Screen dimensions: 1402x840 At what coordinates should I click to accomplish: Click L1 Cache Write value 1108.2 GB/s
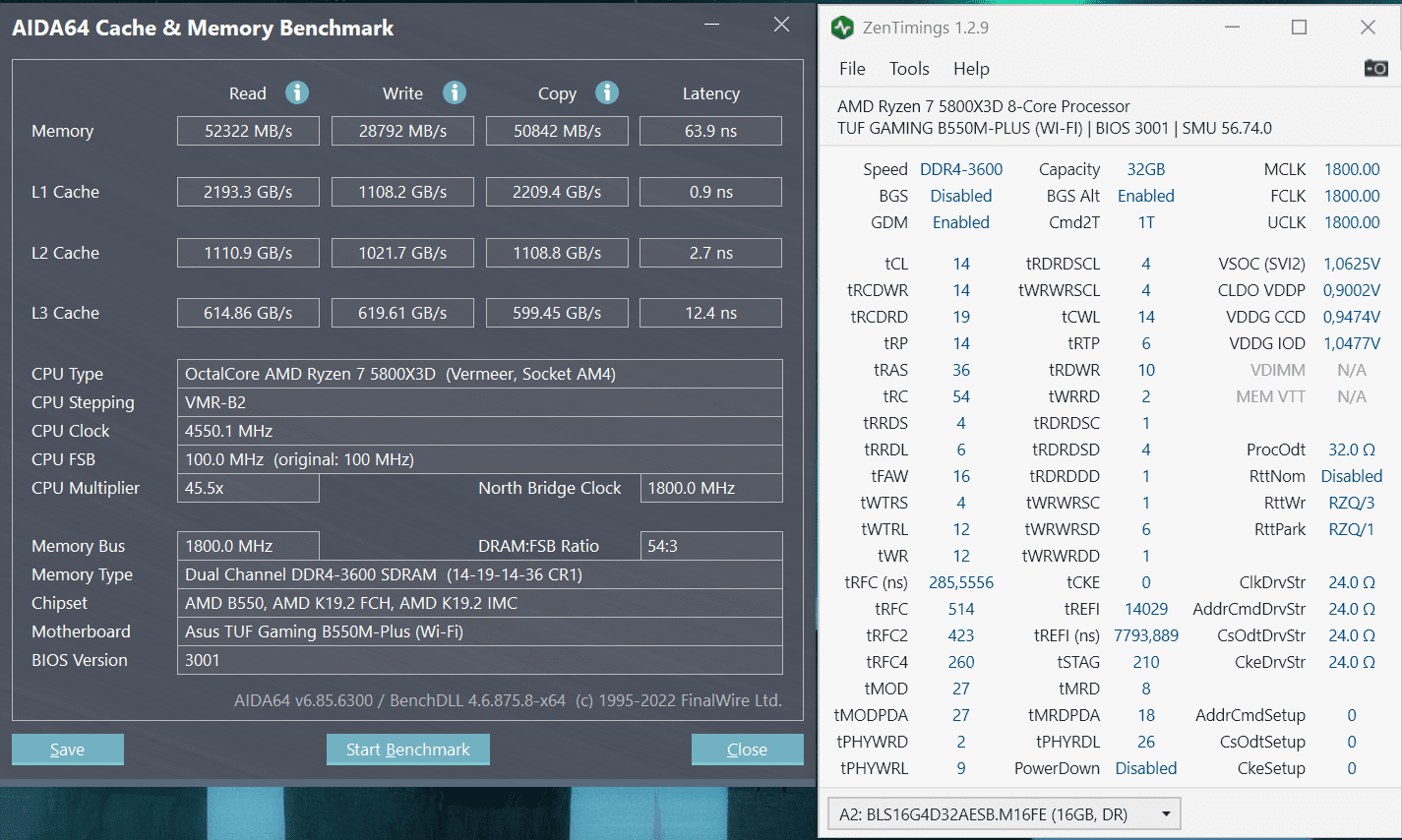point(402,192)
